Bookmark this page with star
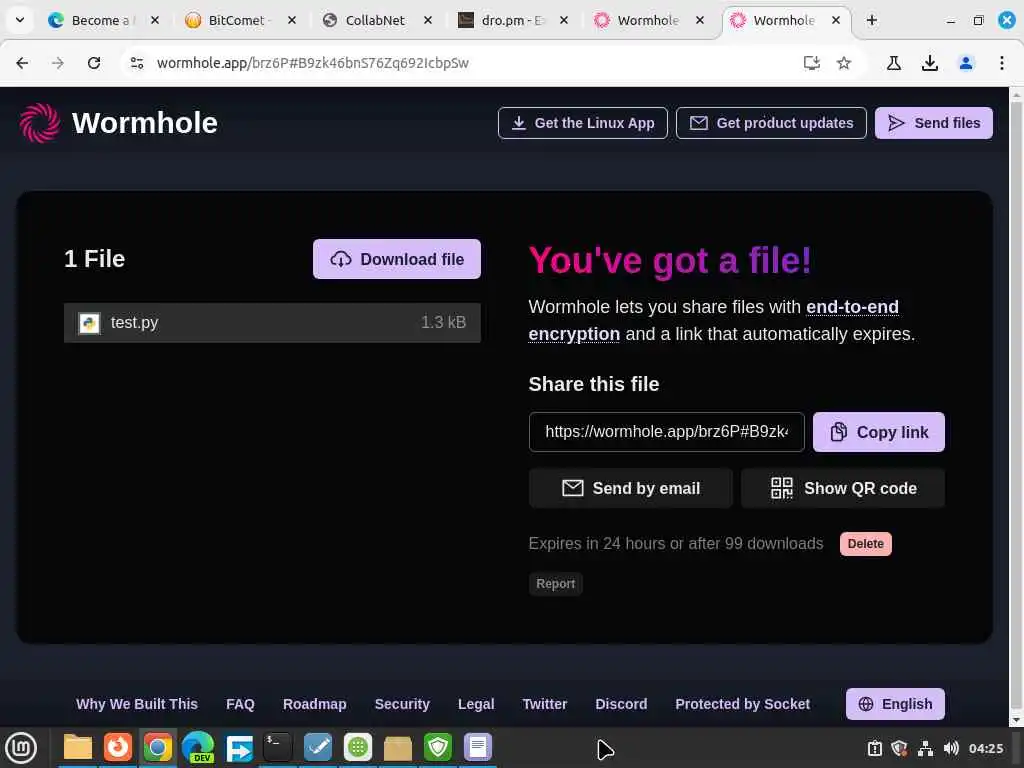1024x768 pixels. click(844, 63)
